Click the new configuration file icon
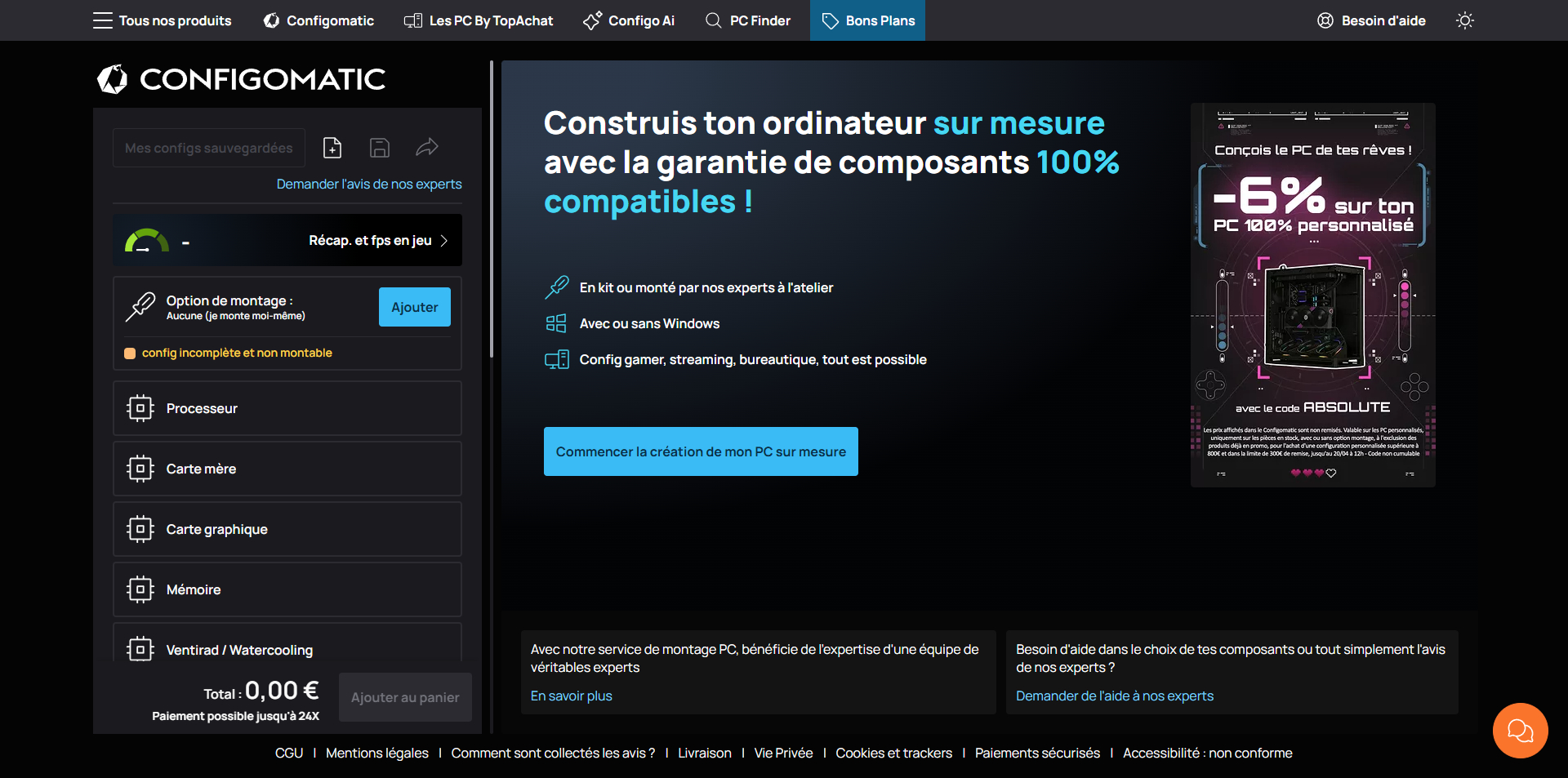The image size is (1568, 778). click(332, 148)
